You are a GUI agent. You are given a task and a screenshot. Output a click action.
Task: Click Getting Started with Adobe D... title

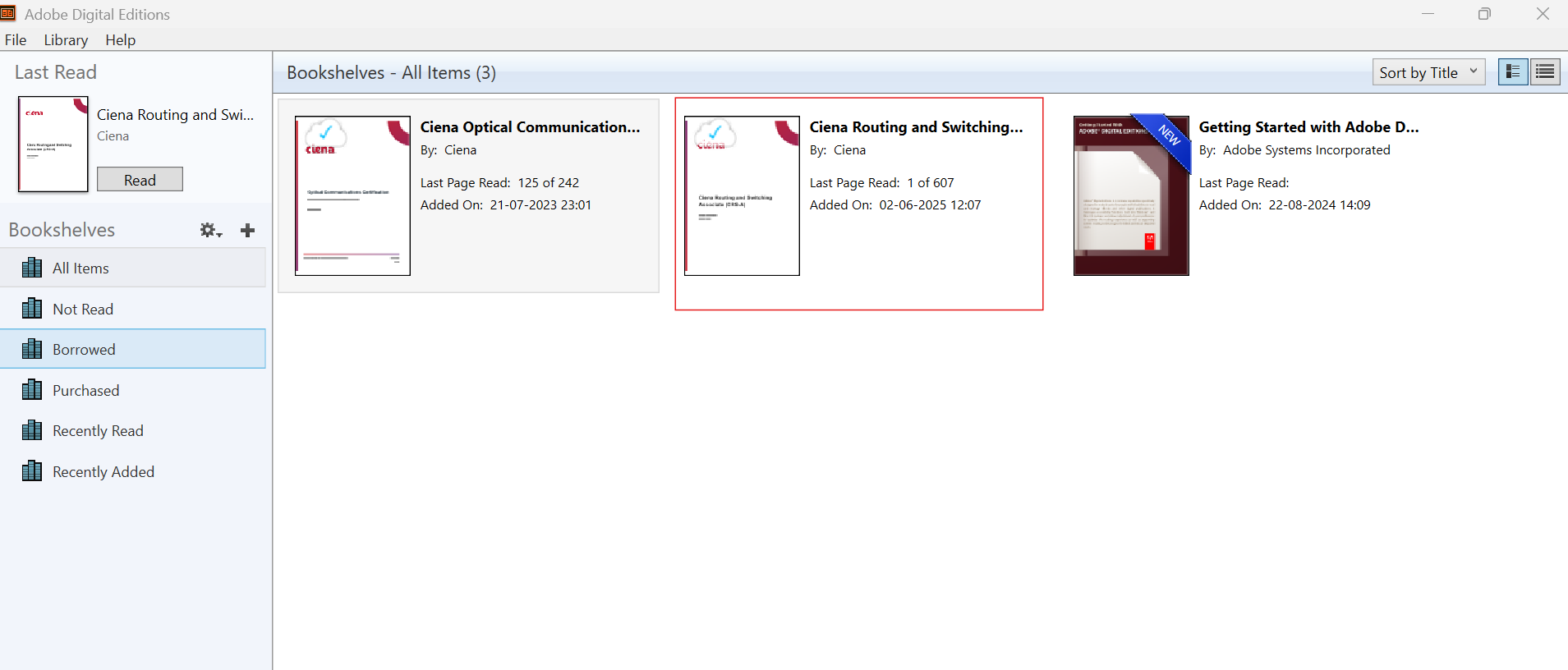(x=1308, y=127)
